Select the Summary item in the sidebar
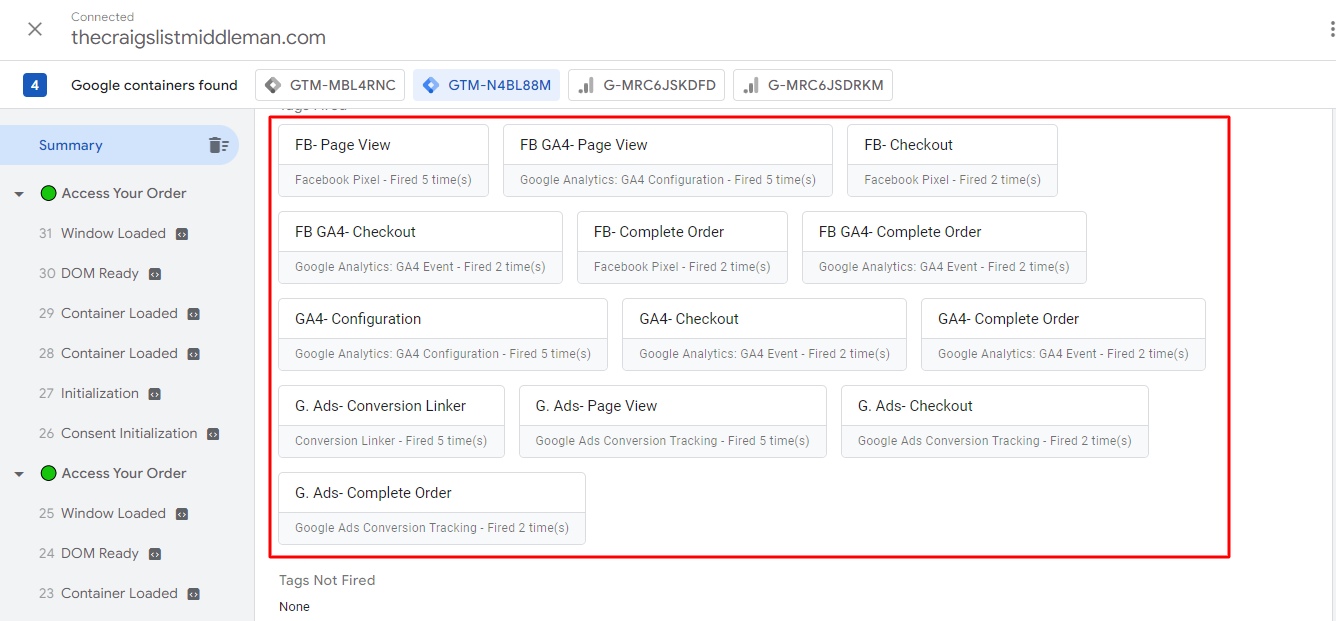 coord(71,145)
